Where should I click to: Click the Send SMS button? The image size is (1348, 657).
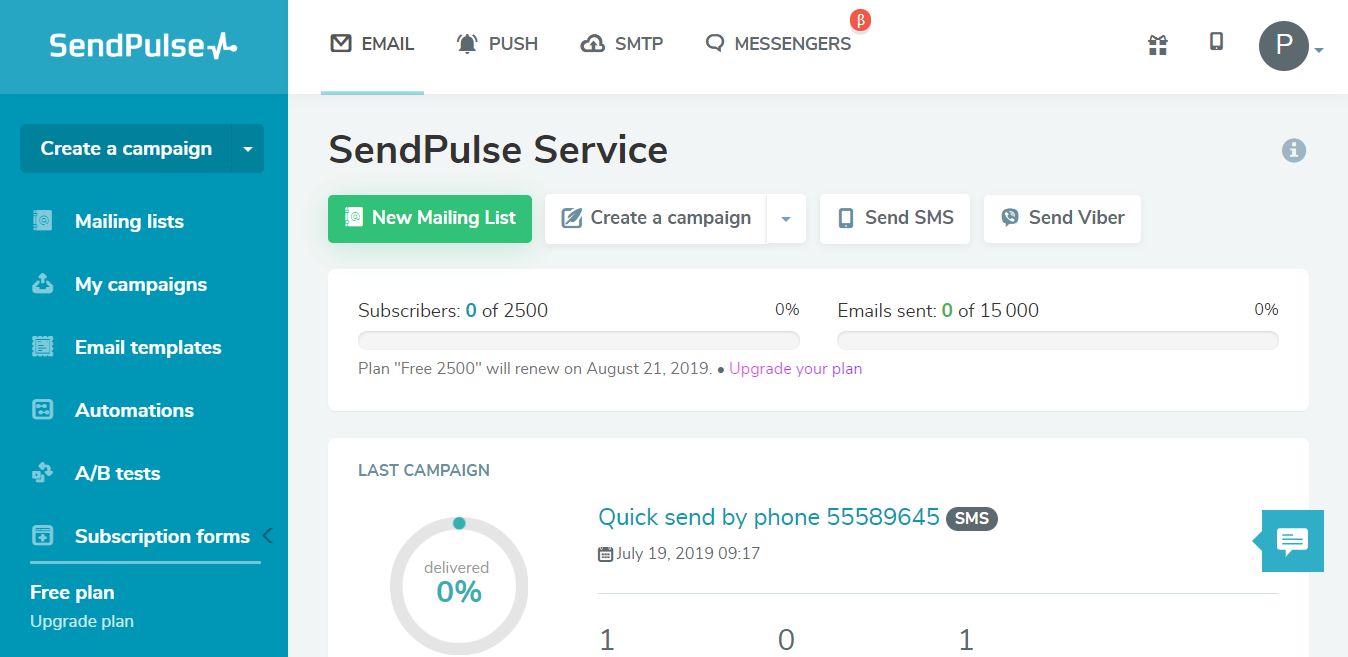point(895,218)
